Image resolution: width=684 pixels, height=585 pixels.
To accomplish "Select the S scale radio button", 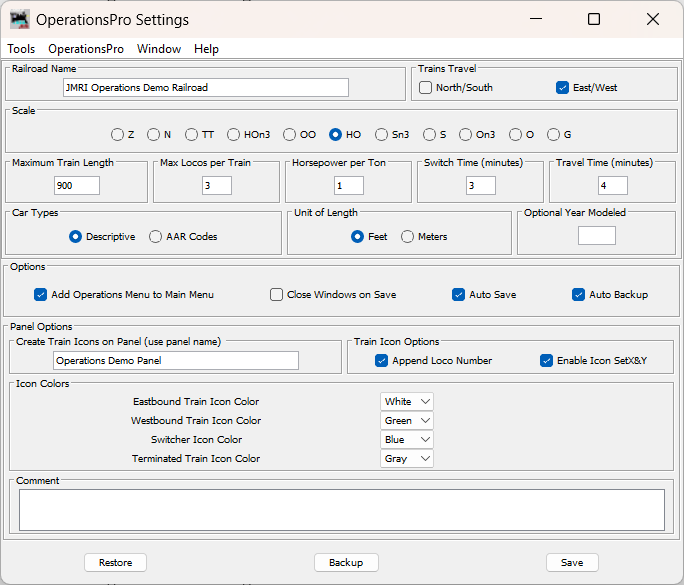I will (x=429, y=134).
